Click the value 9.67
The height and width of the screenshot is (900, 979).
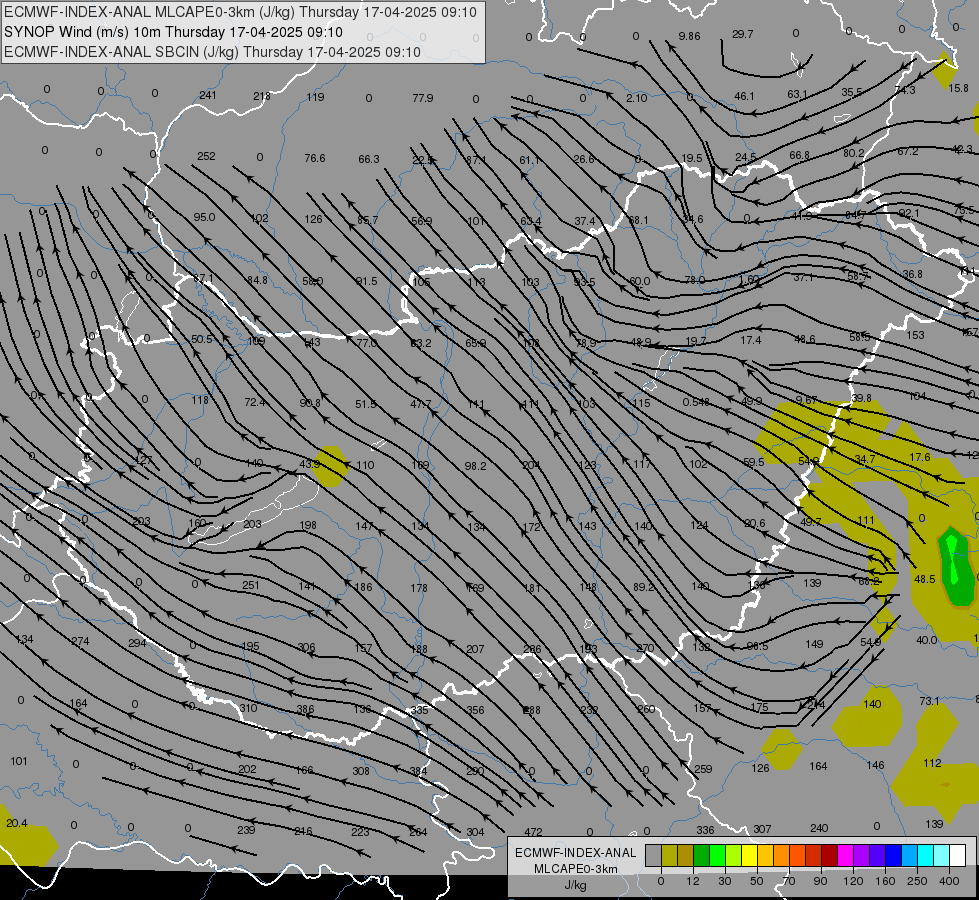click(806, 400)
